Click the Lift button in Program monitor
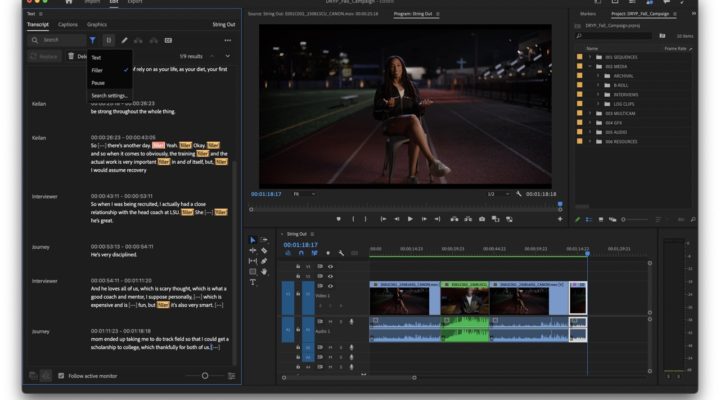Image resolution: width=720 pixels, height=400 pixels. click(454, 220)
